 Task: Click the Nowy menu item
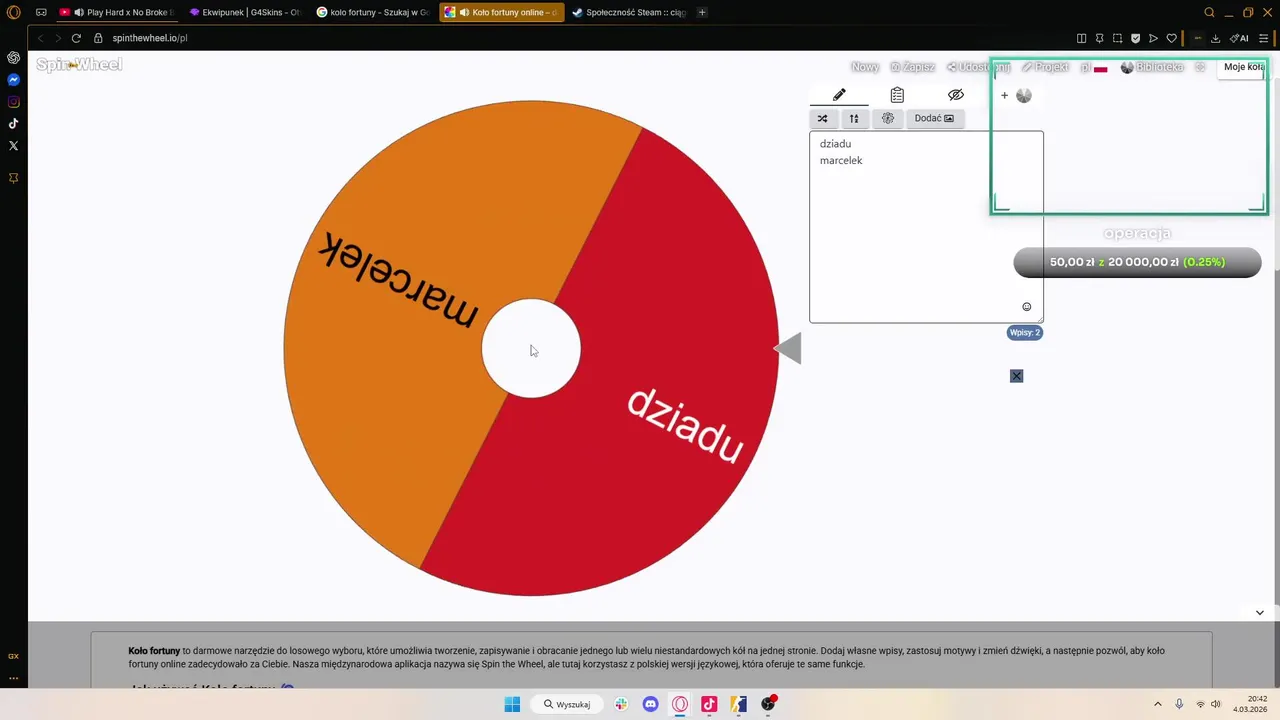[865, 67]
